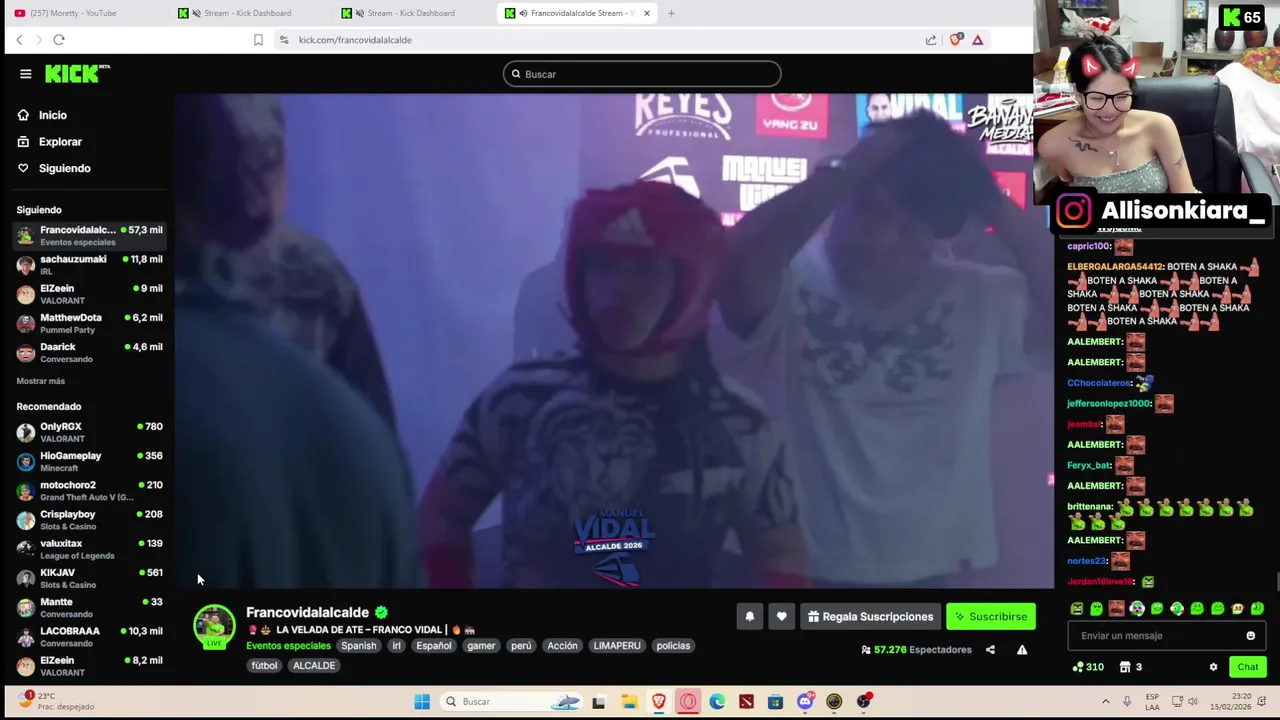
Task: Select the fútbol tag
Action: tap(264, 666)
